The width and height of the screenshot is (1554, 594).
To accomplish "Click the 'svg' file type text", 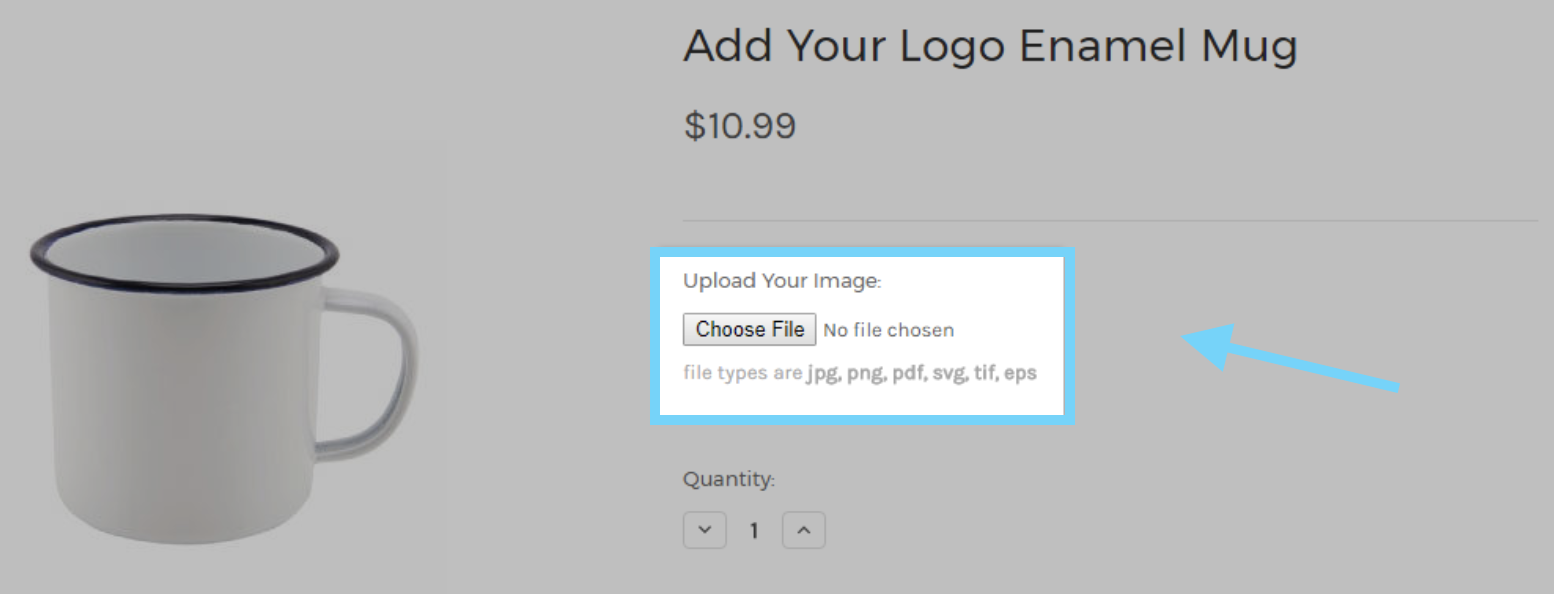I will click(949, 374).
